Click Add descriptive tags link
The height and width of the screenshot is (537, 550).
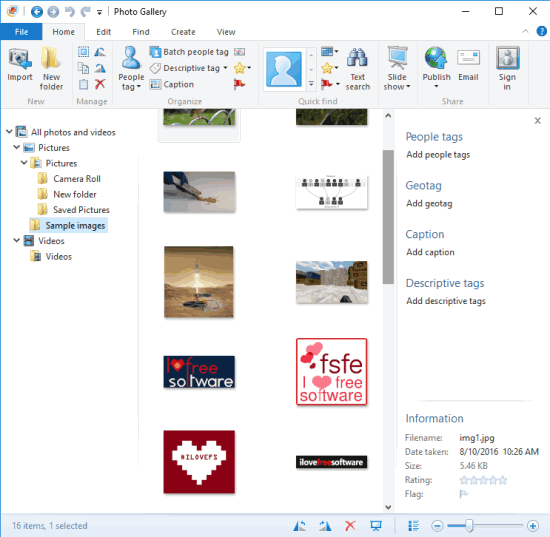446,301
